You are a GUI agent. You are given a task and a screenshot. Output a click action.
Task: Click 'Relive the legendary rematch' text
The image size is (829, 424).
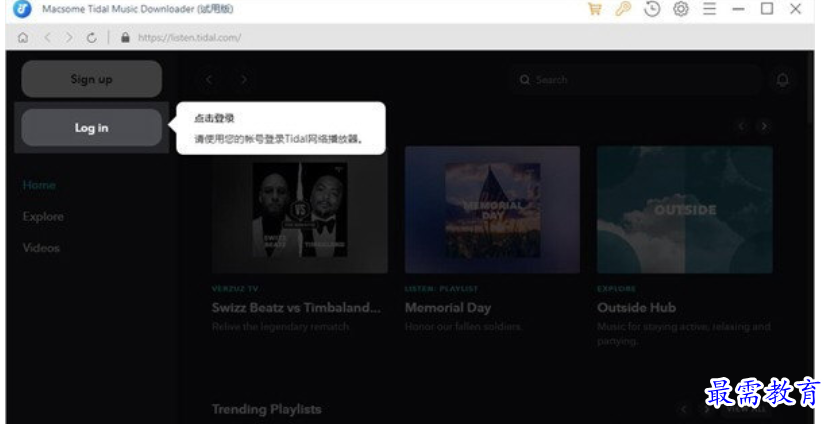click(x=280, y=327)
